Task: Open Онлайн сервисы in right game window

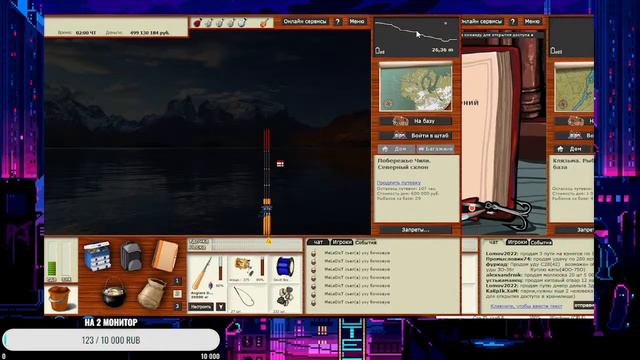Action: [x=482, y=21]
